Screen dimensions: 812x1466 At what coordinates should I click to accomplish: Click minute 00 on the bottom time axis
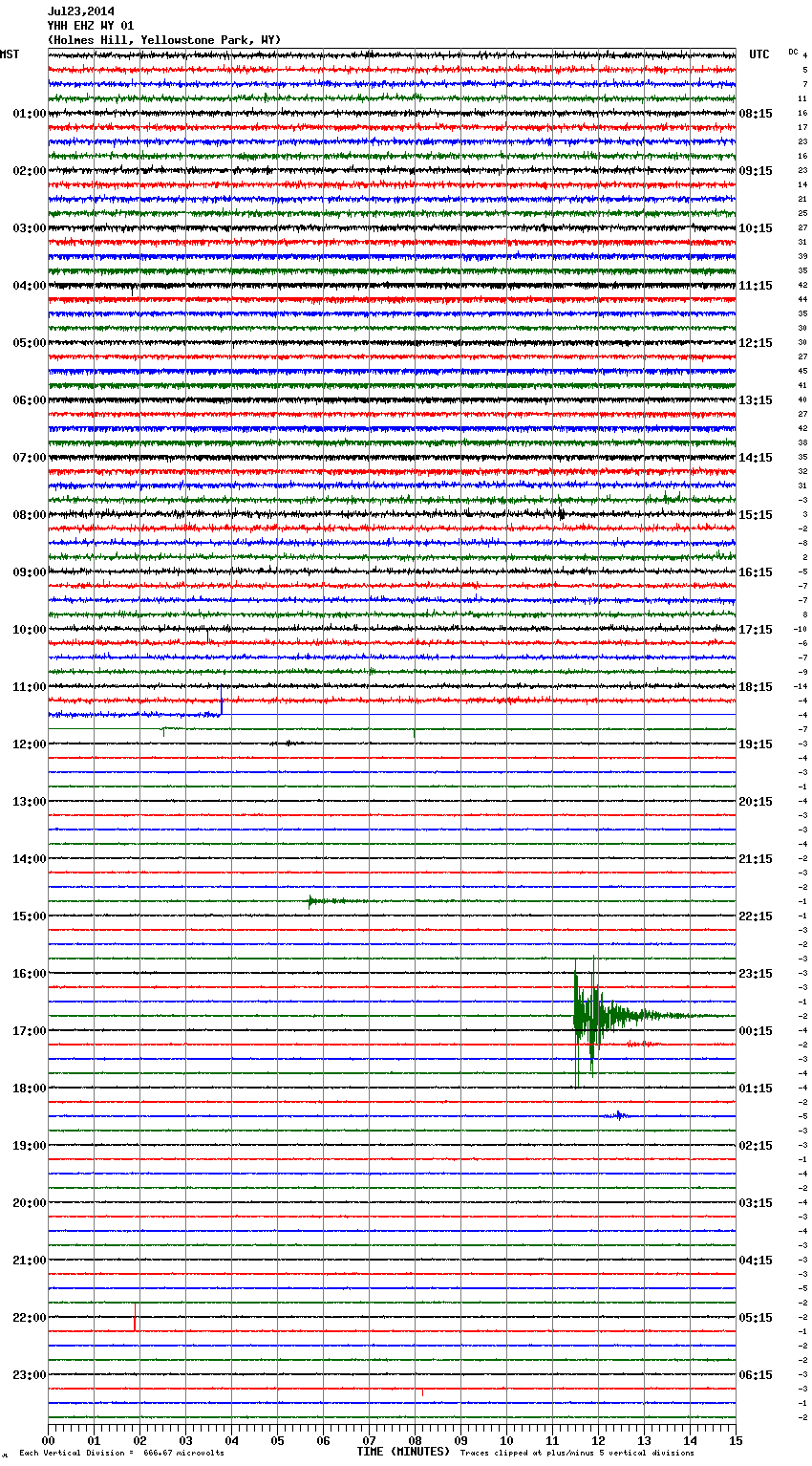[x=48, y=1440]
